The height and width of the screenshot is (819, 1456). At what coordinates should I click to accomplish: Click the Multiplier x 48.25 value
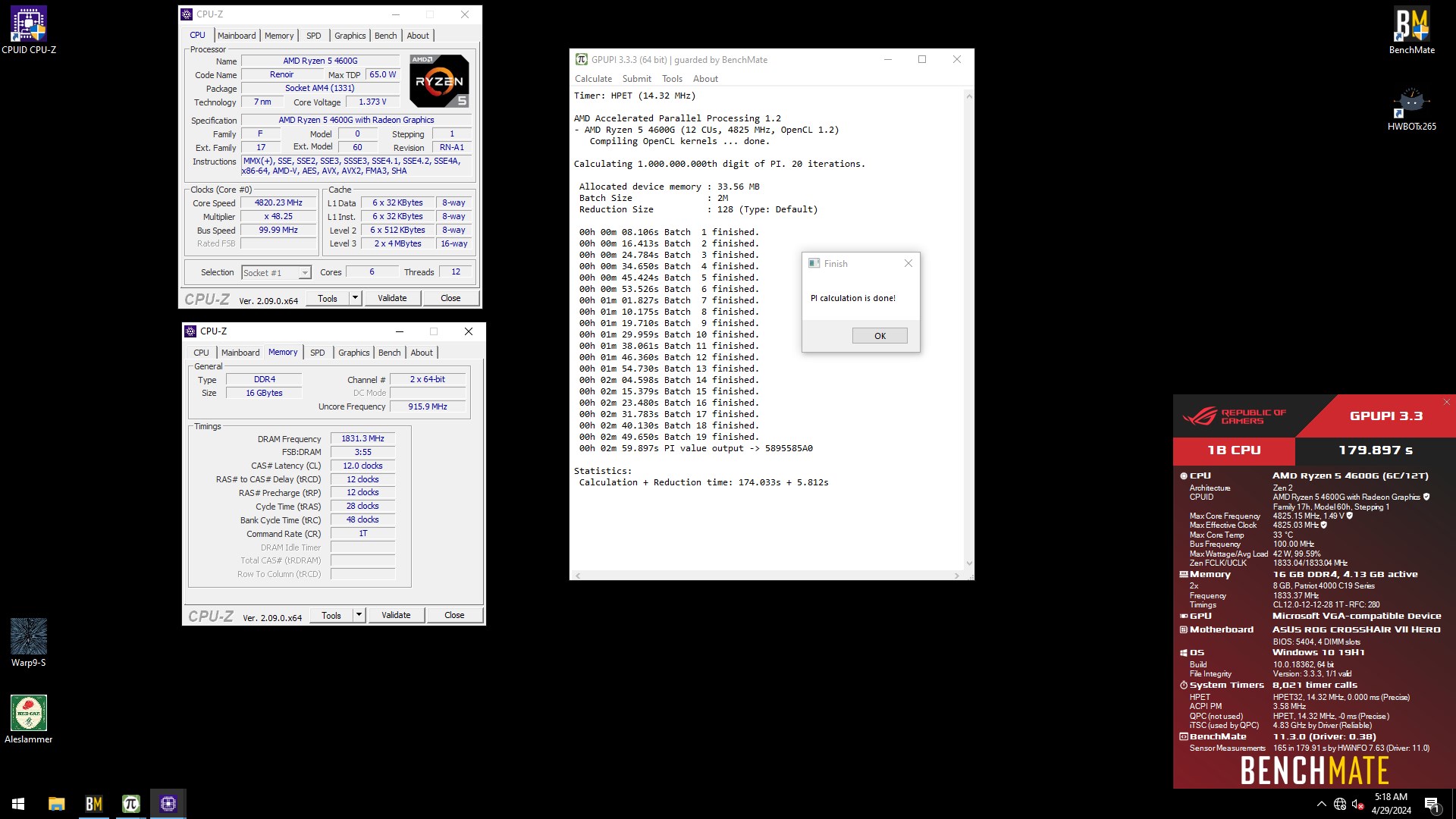click(x=278, y=216)
